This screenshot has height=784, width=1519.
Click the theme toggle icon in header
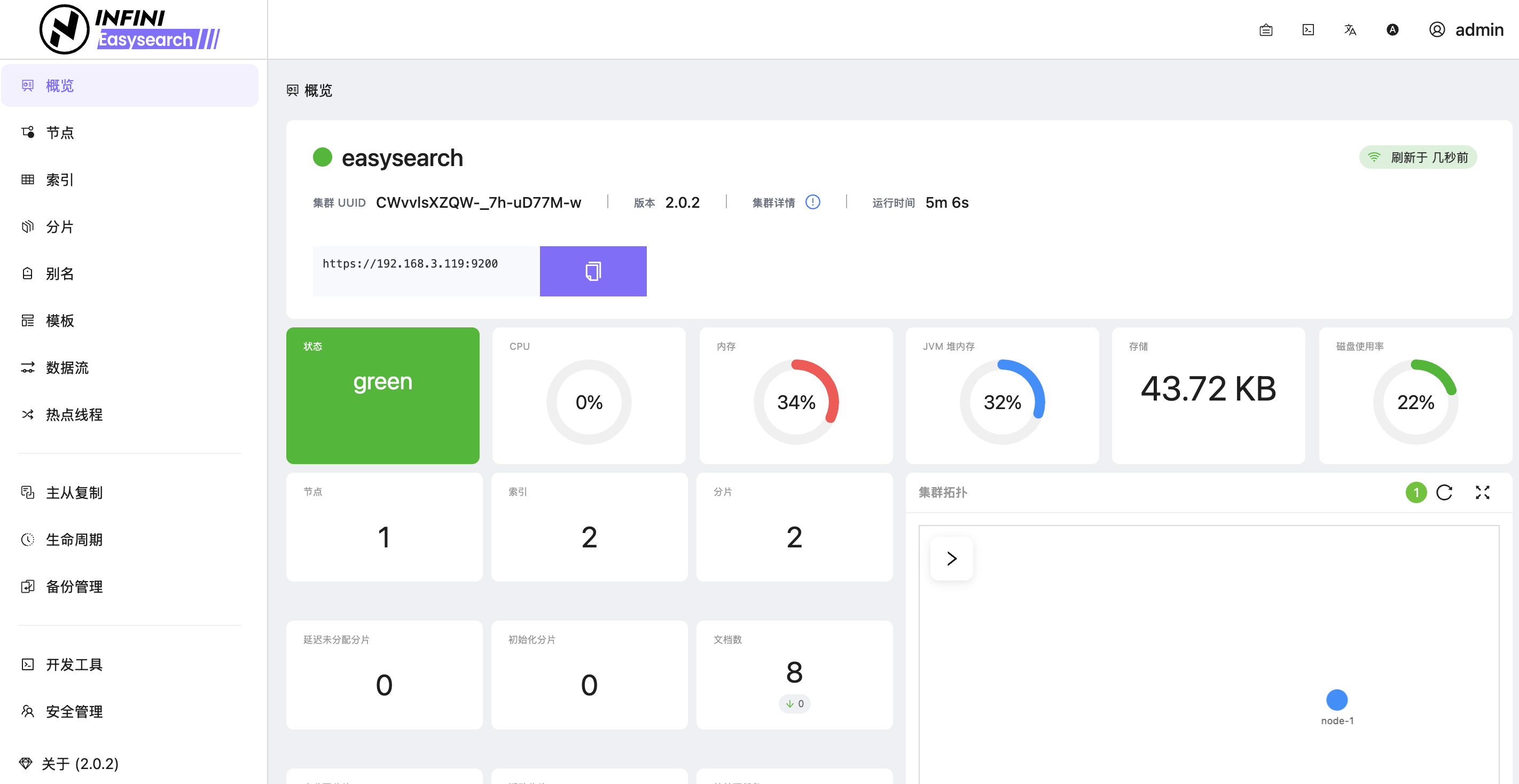(x=1392, y=29)
